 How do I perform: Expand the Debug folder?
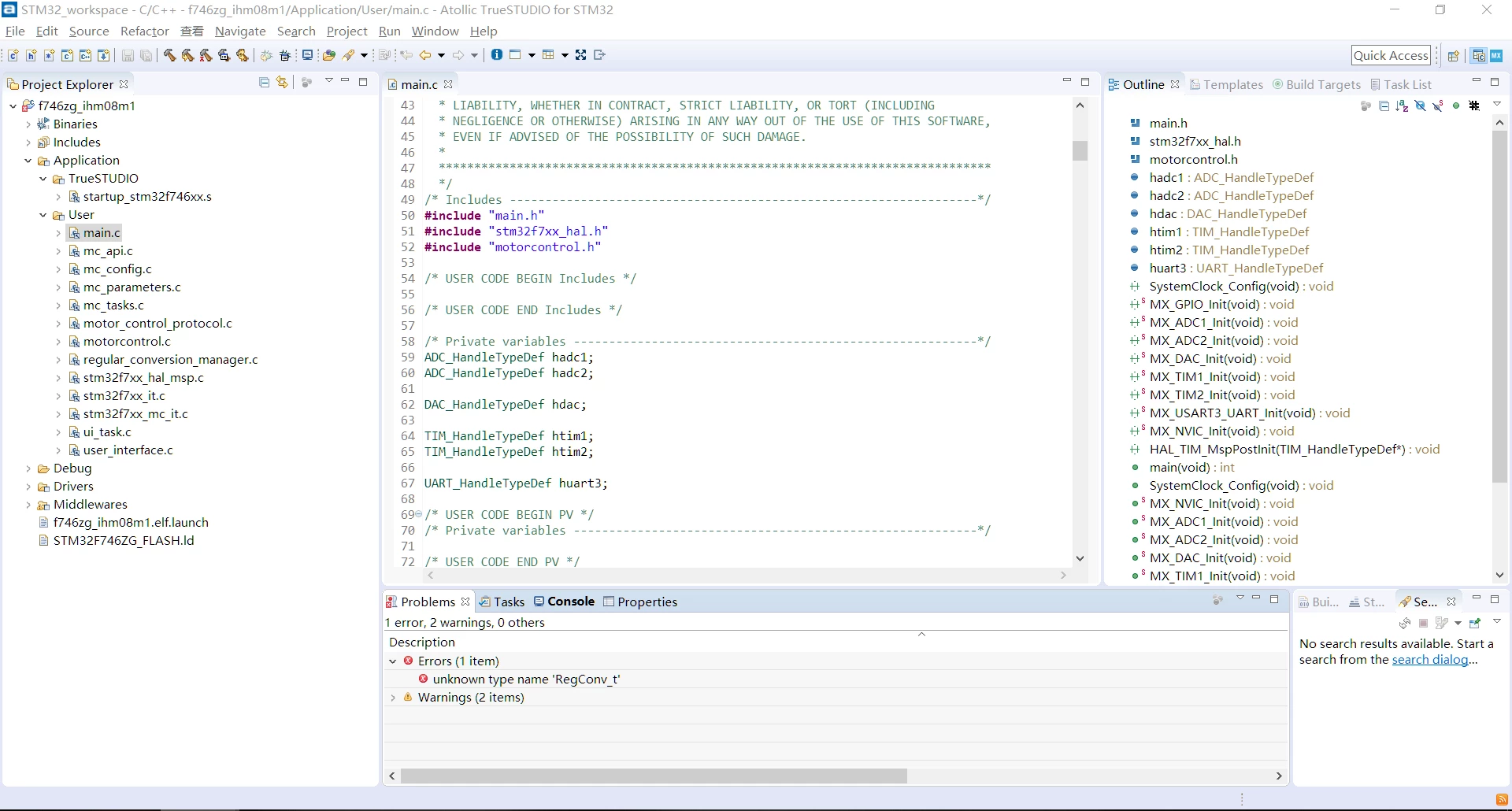28,468
